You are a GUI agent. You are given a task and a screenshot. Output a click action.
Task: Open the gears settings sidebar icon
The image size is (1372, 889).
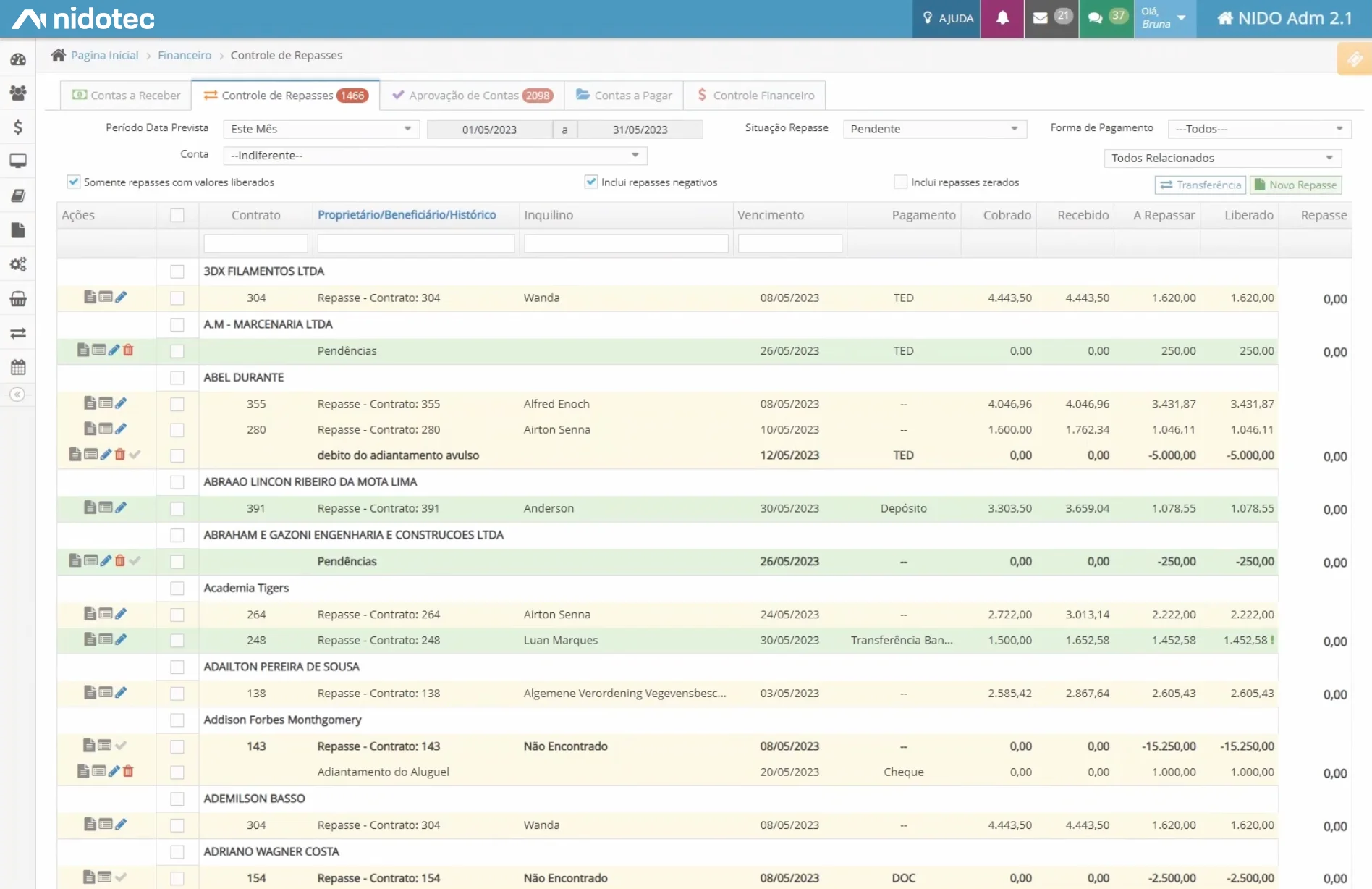click(x=18, y=264)
